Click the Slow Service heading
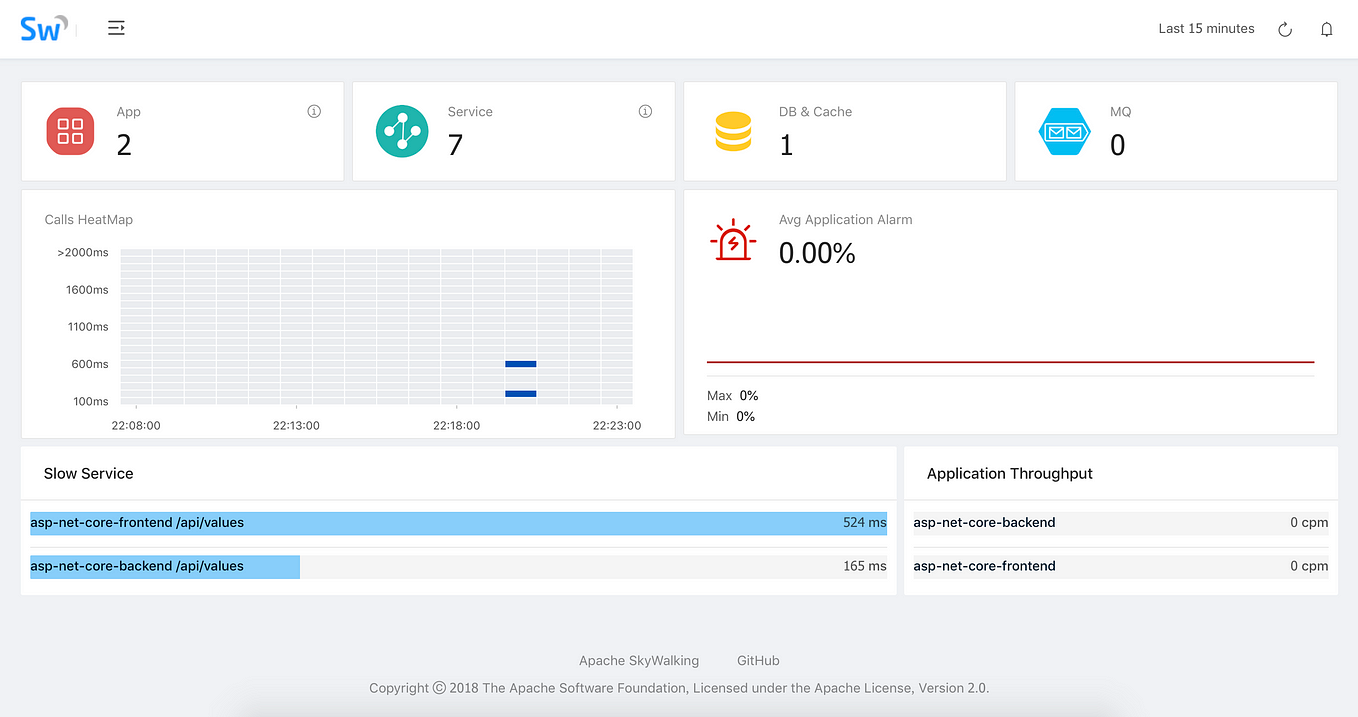The image size is (1358, 717). click(x=89, y=474)
